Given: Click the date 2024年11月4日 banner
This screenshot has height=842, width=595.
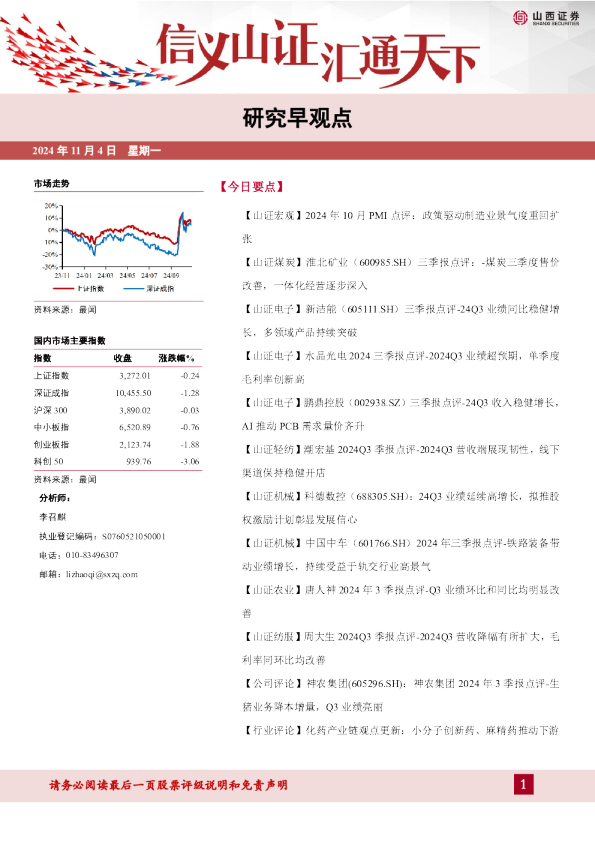Looking at the screenshot, I should point(97,151).
